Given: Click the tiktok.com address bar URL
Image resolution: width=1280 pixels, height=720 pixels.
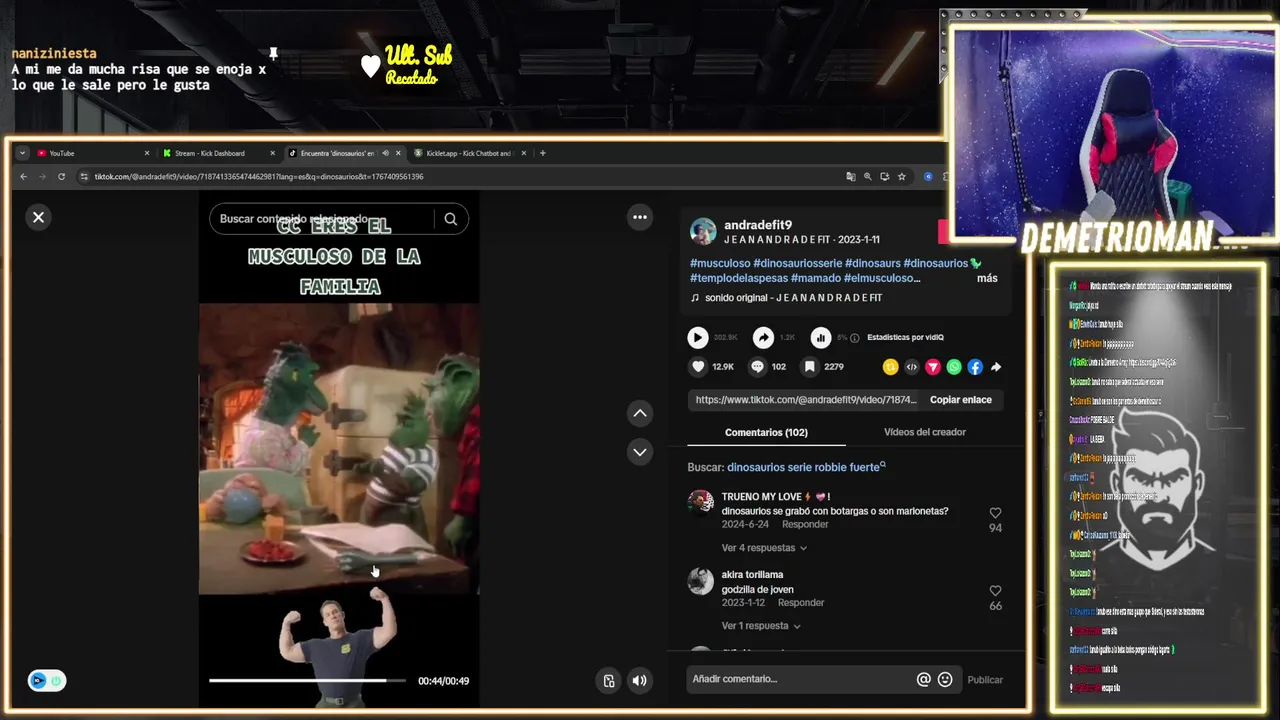Looking at the screenshot, I should tap(259, 176).
